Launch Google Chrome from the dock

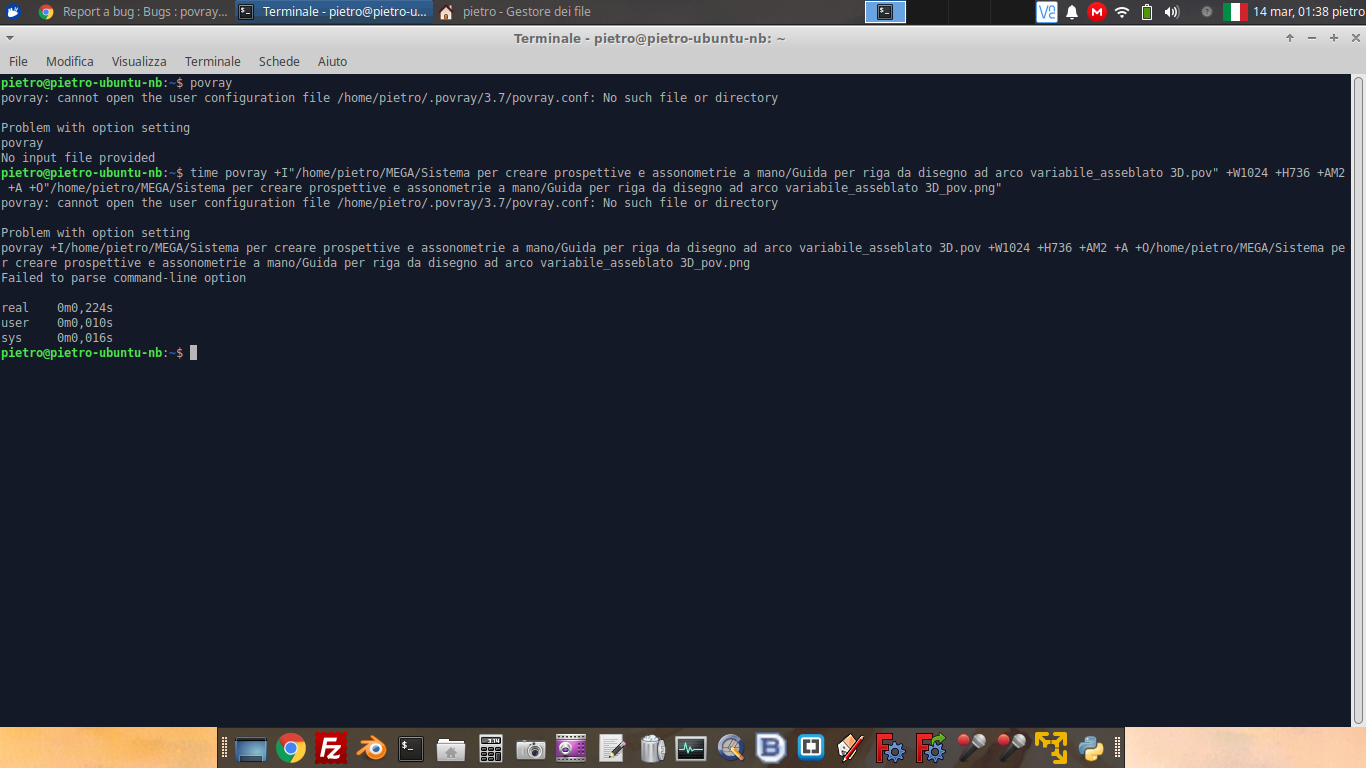tap(291, 748)
